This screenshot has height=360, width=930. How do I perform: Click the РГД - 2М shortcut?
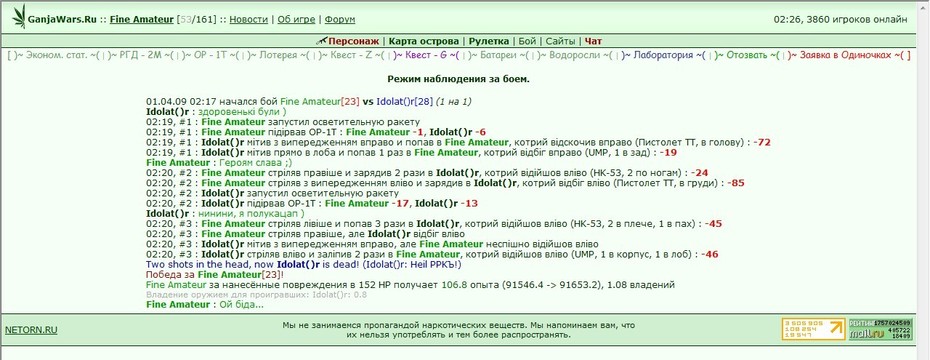(141, 55)
